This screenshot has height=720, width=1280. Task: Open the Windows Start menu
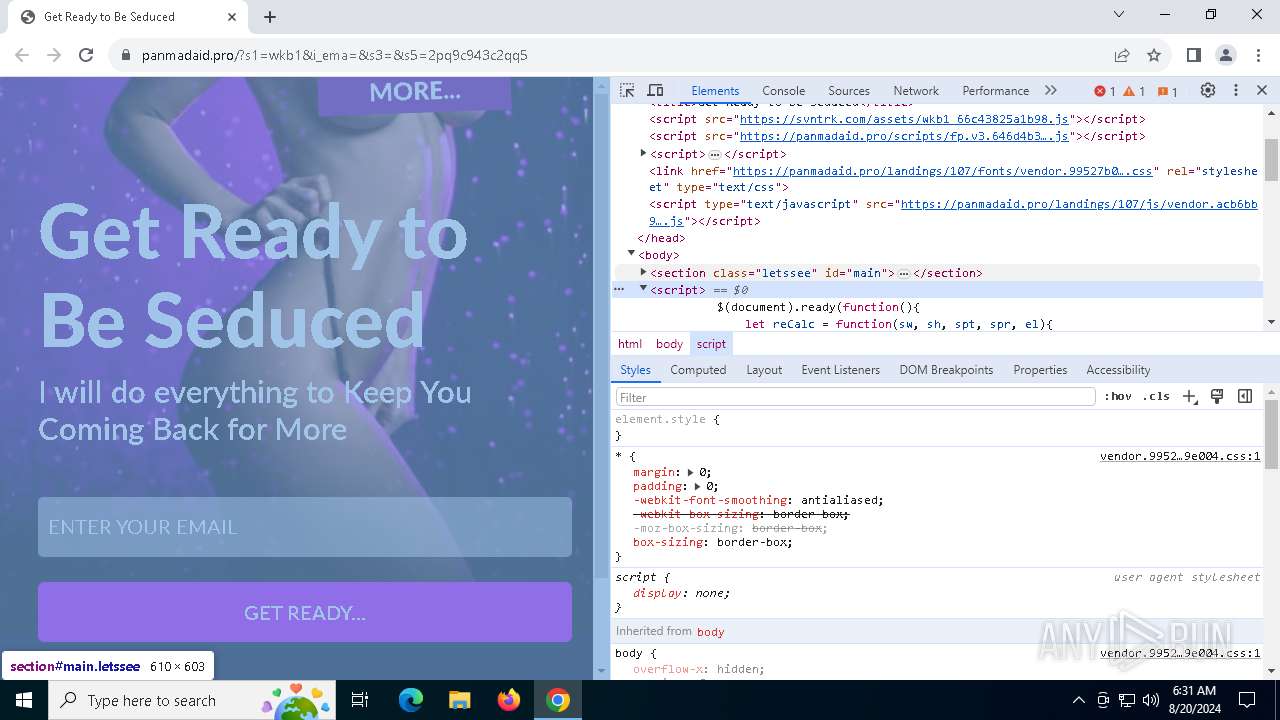24,700
